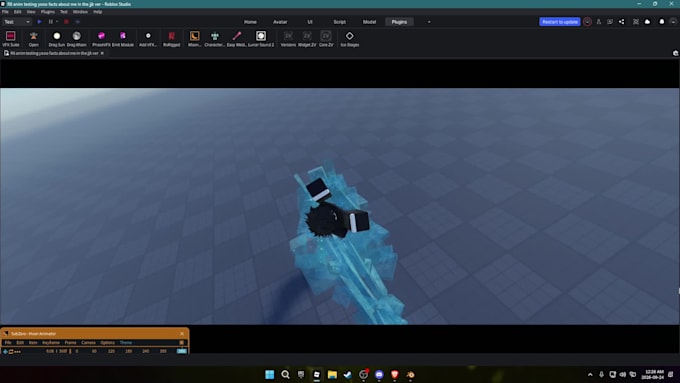
Task: Open Moon Animator Frame menu
Action: pos(70,343)
